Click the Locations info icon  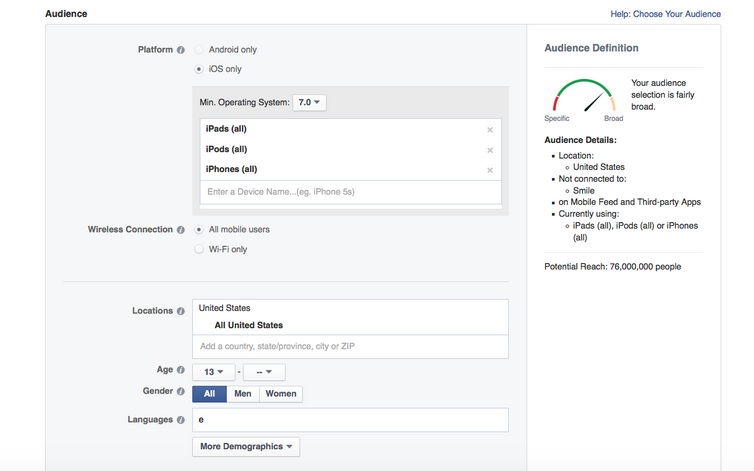[181, 311]
